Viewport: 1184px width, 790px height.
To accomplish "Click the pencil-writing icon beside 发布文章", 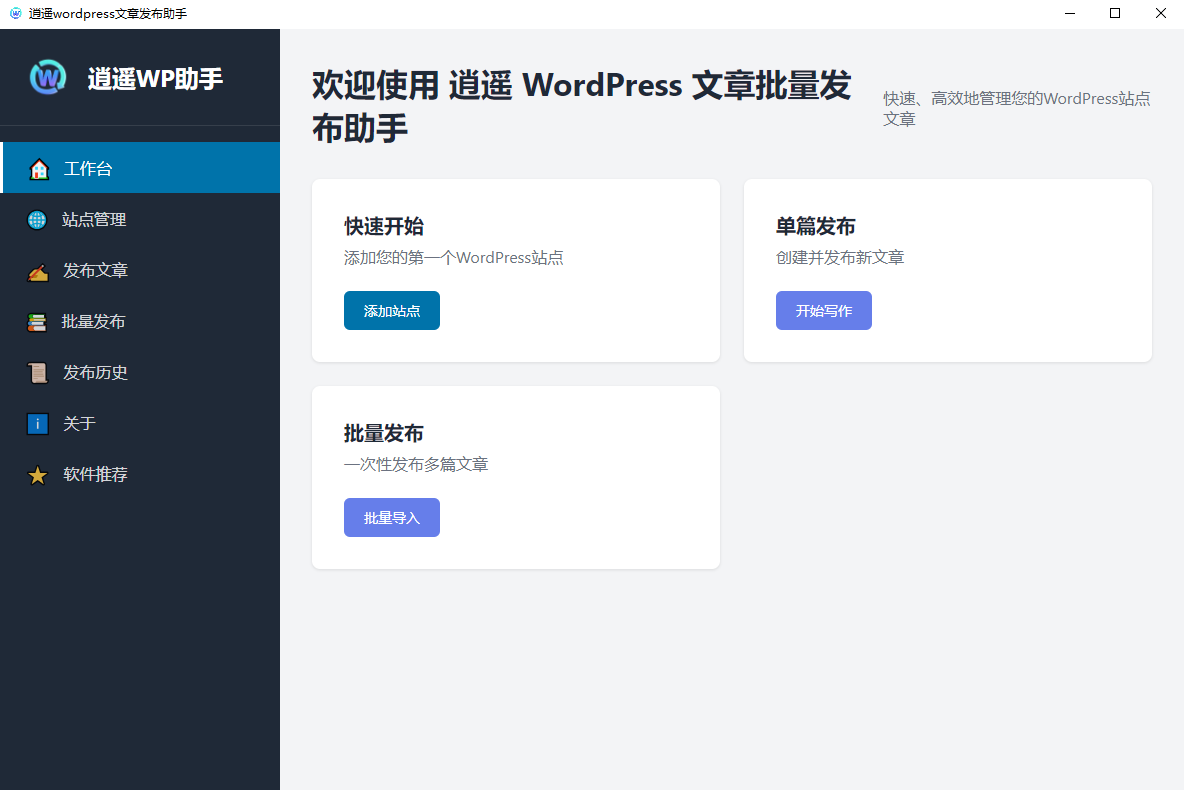I will [38, 271].
